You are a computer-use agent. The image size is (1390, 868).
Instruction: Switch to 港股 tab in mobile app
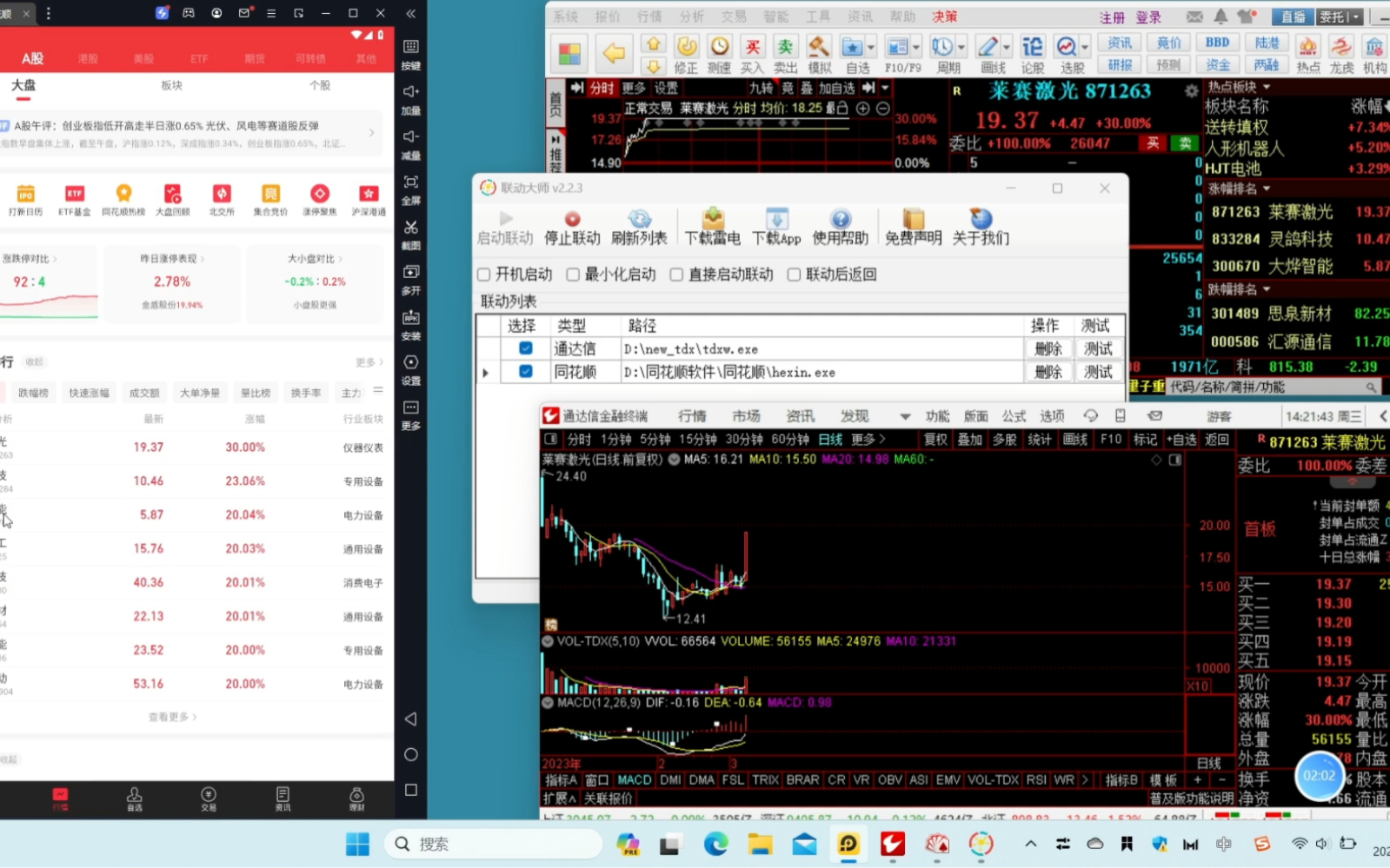click(x=88, y=59)
